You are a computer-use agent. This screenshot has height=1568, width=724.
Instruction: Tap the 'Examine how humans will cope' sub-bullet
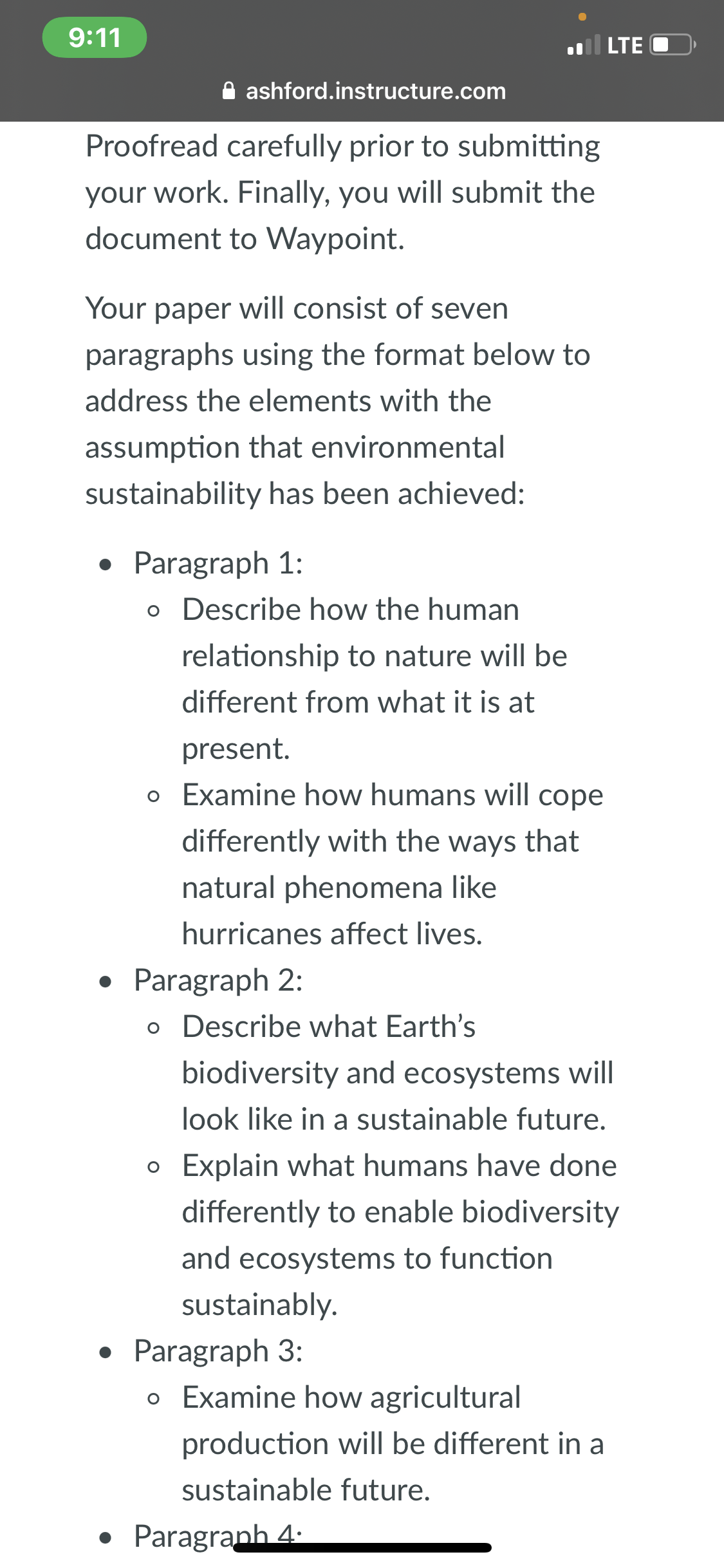point(393,864)
